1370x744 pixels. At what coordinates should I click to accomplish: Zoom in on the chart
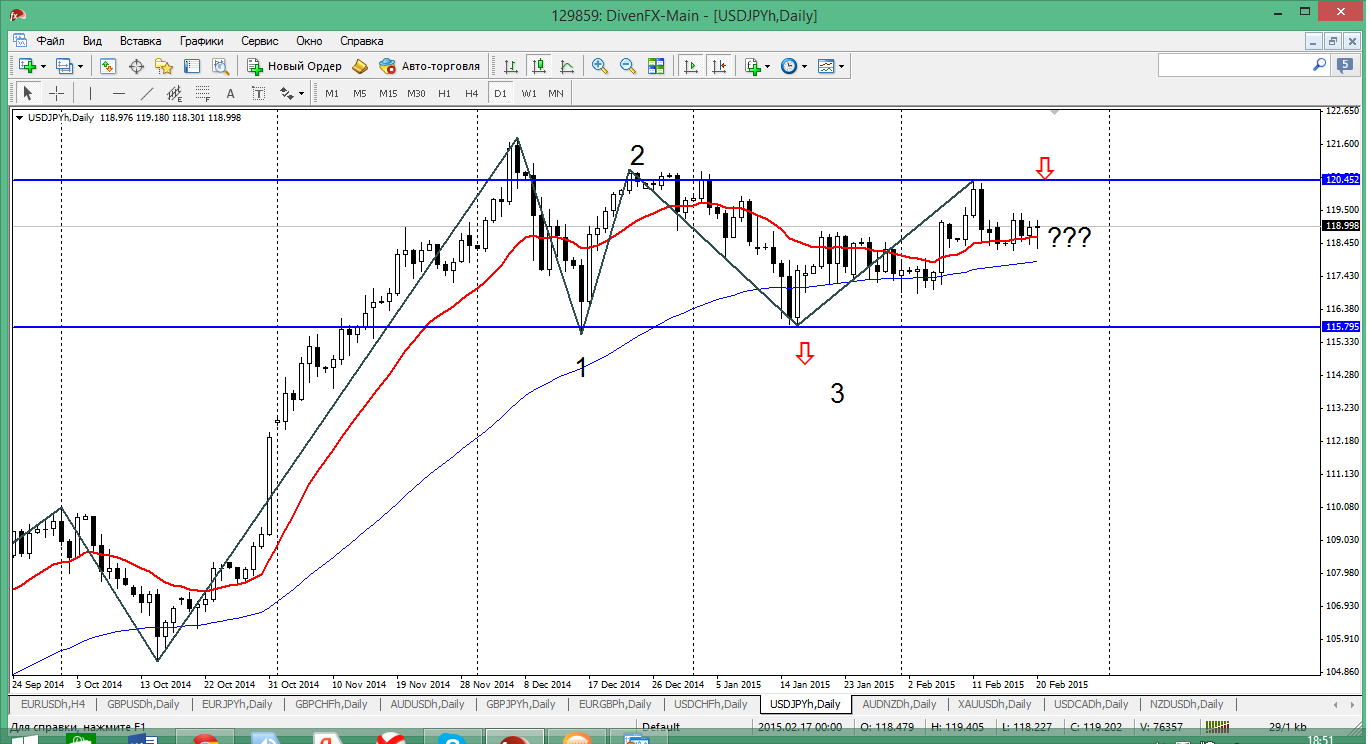(600, 66)
